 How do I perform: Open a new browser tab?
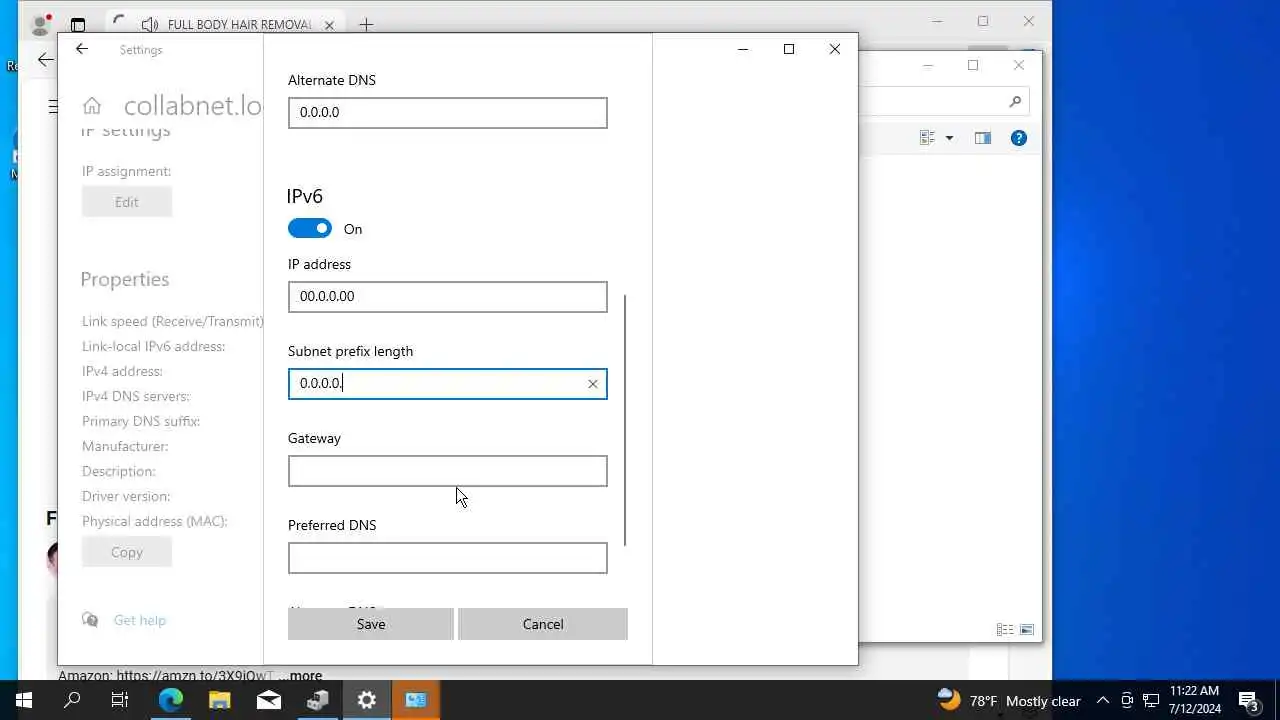(366, 25)
